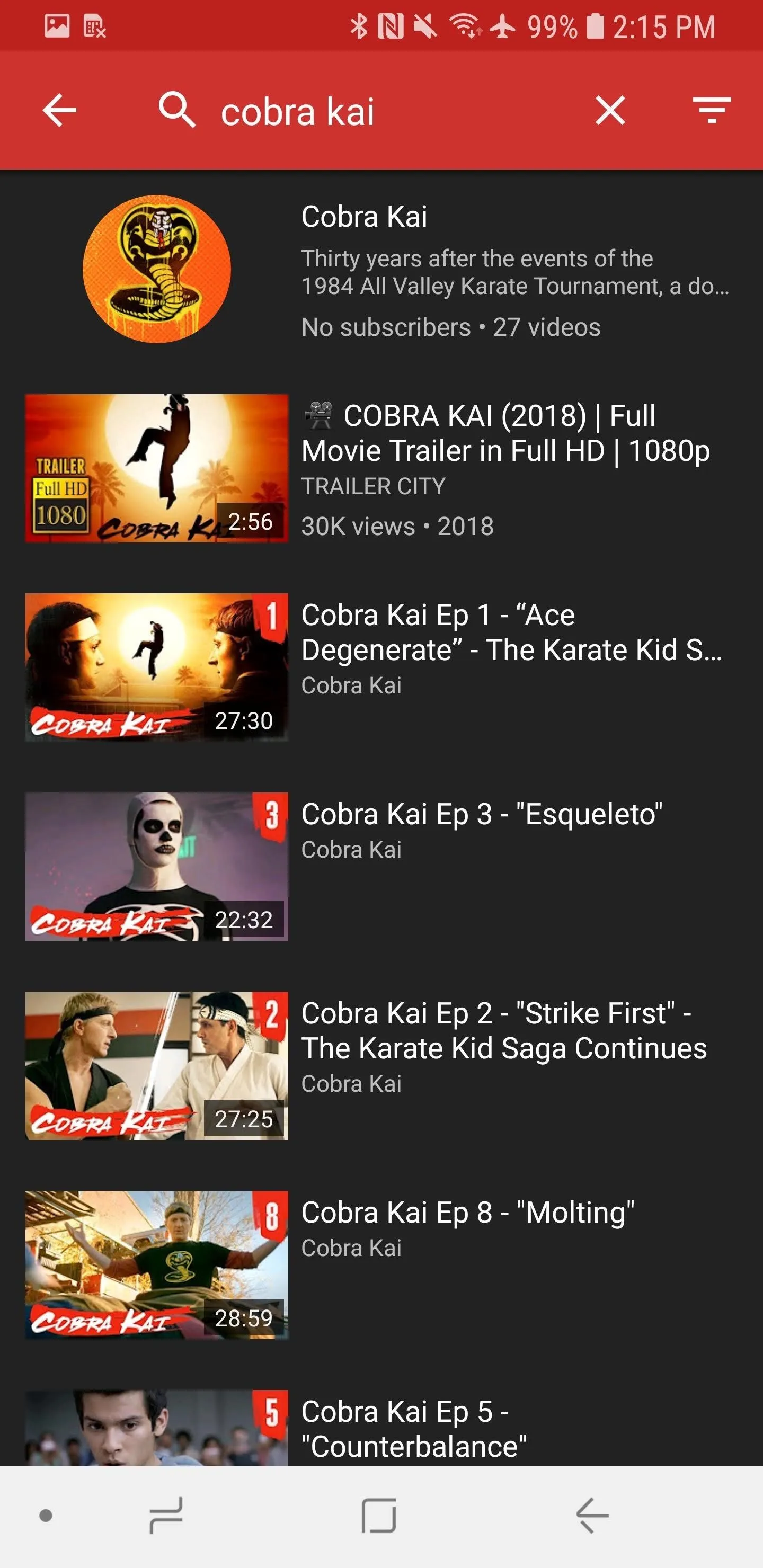Screen dimensions: 763x1568
Task: Open the Cobra Kai channel avatar
Action: pyautogui.click(x=156, y=269)
